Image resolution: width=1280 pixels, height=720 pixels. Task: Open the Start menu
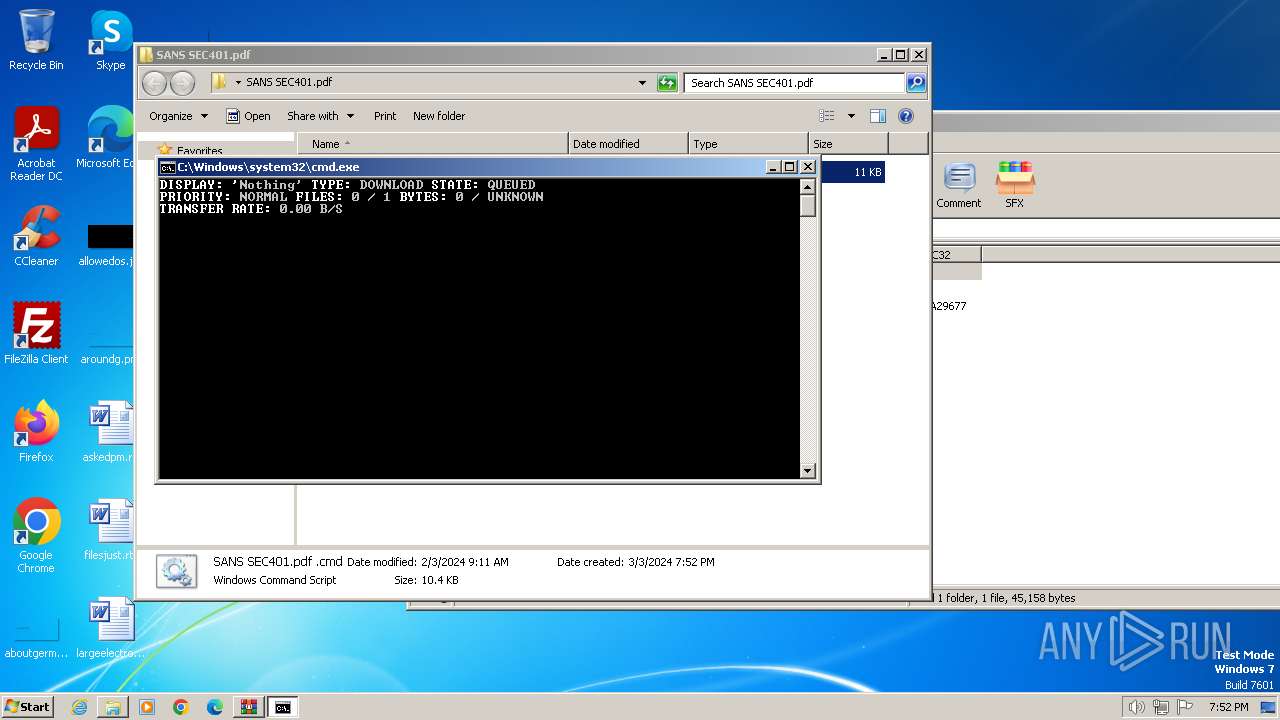pos(27,707)
